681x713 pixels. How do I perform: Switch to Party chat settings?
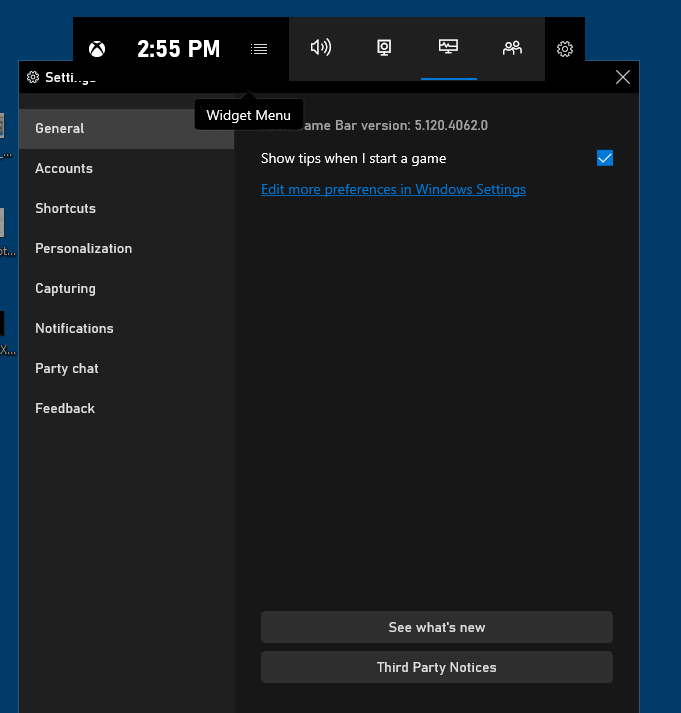(x=67, y=368)
